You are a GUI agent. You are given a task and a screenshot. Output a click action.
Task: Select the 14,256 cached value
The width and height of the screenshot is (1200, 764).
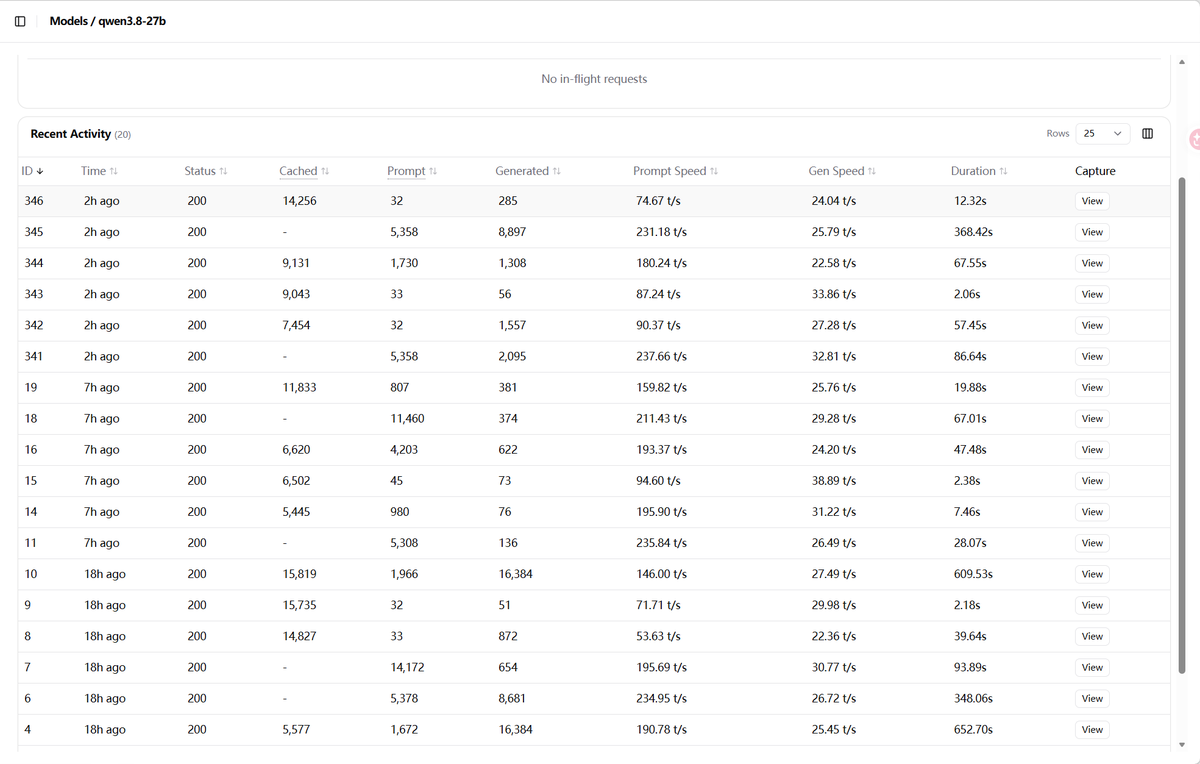click(x=300, y=201)
